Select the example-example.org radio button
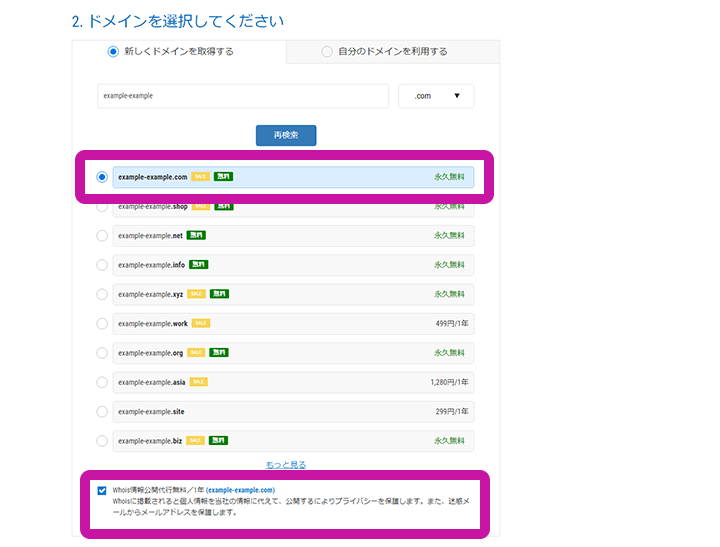 pyautogui.click(x=102, y=353)
